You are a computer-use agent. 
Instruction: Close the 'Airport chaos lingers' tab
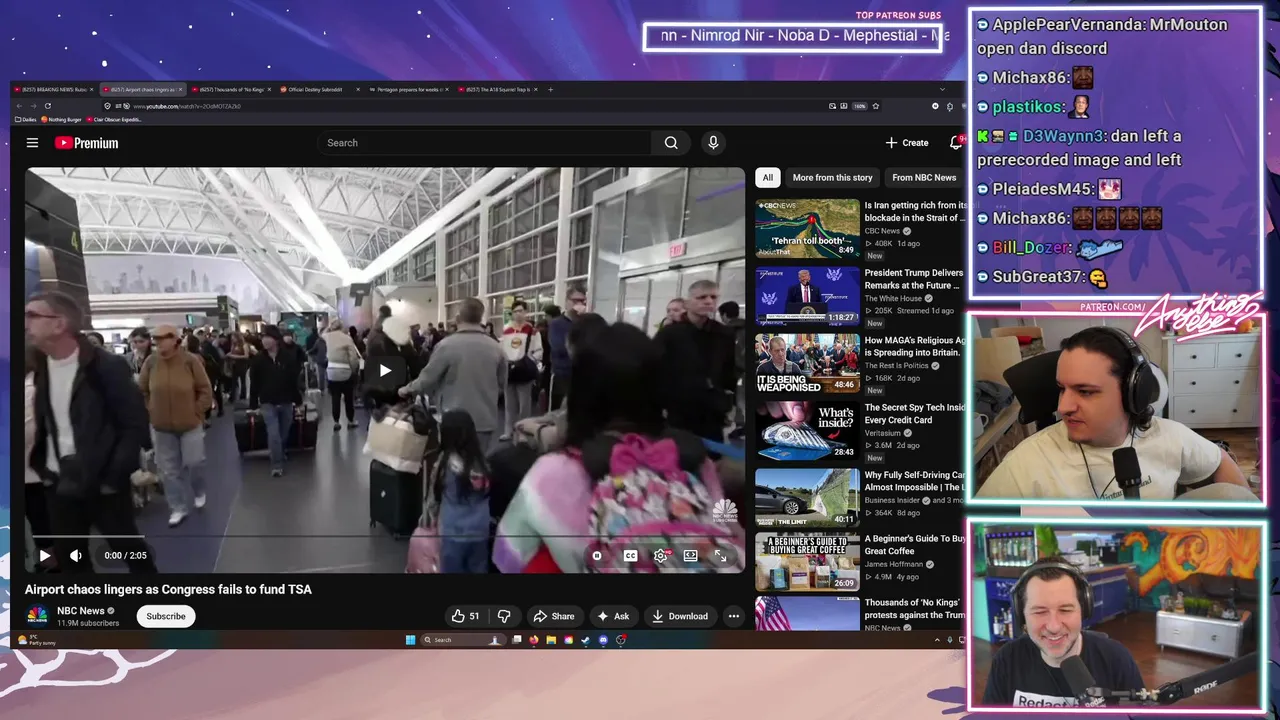(180, 89)
